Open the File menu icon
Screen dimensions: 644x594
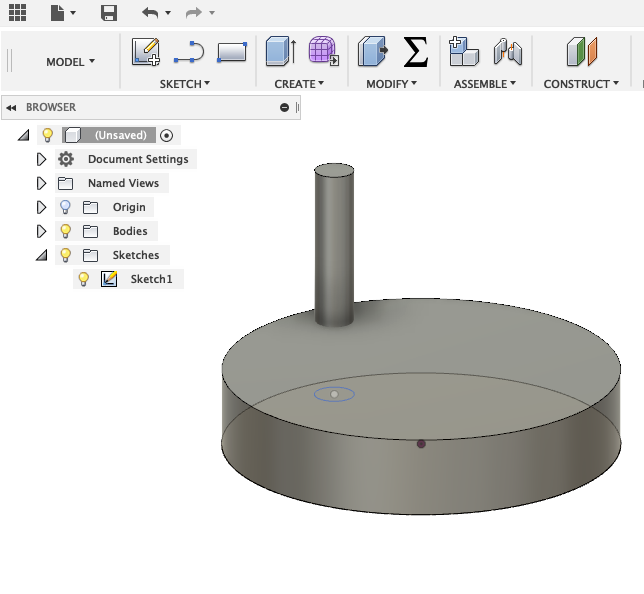(57, 12)
